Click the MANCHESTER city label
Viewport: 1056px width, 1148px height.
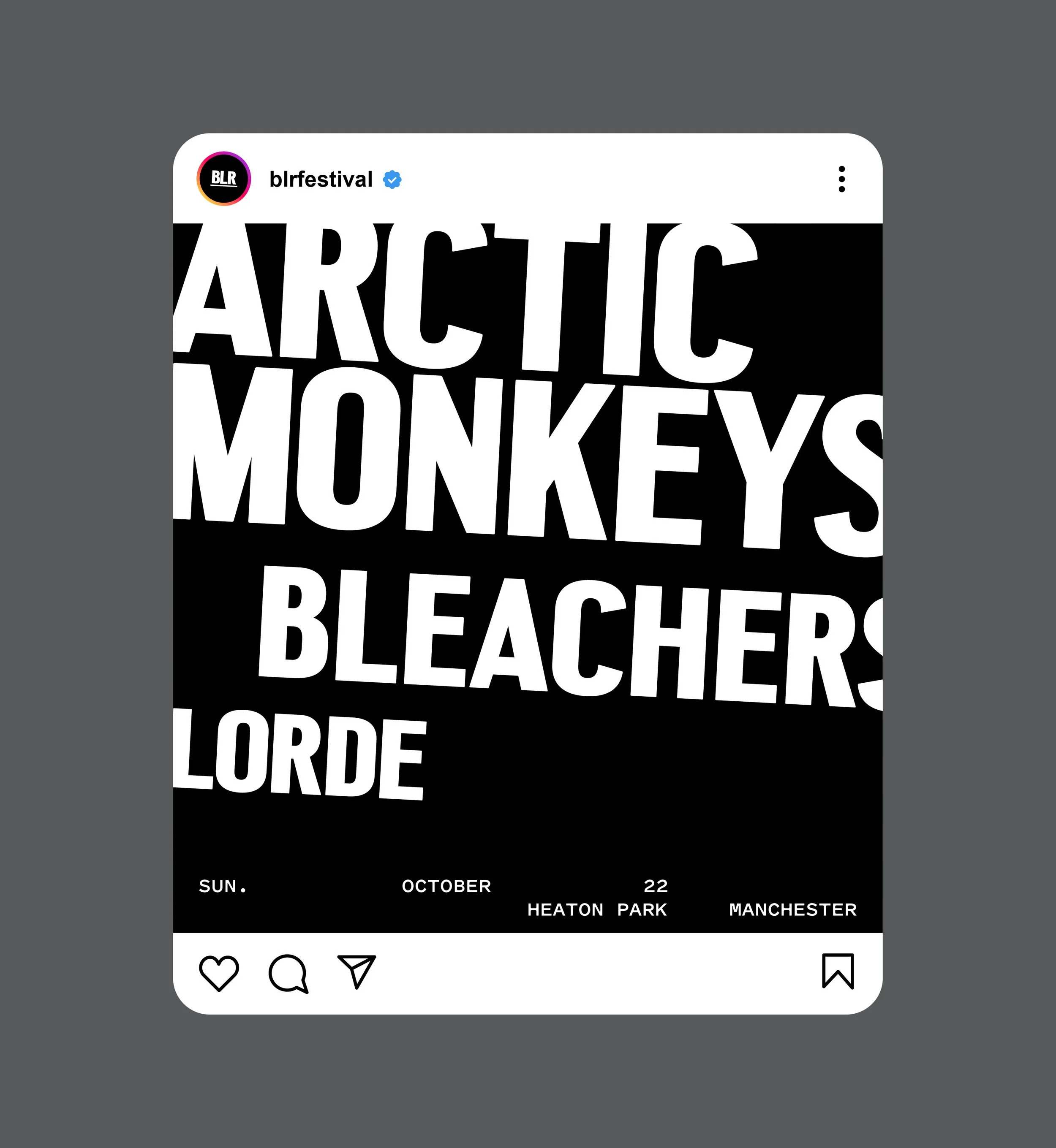792,909
